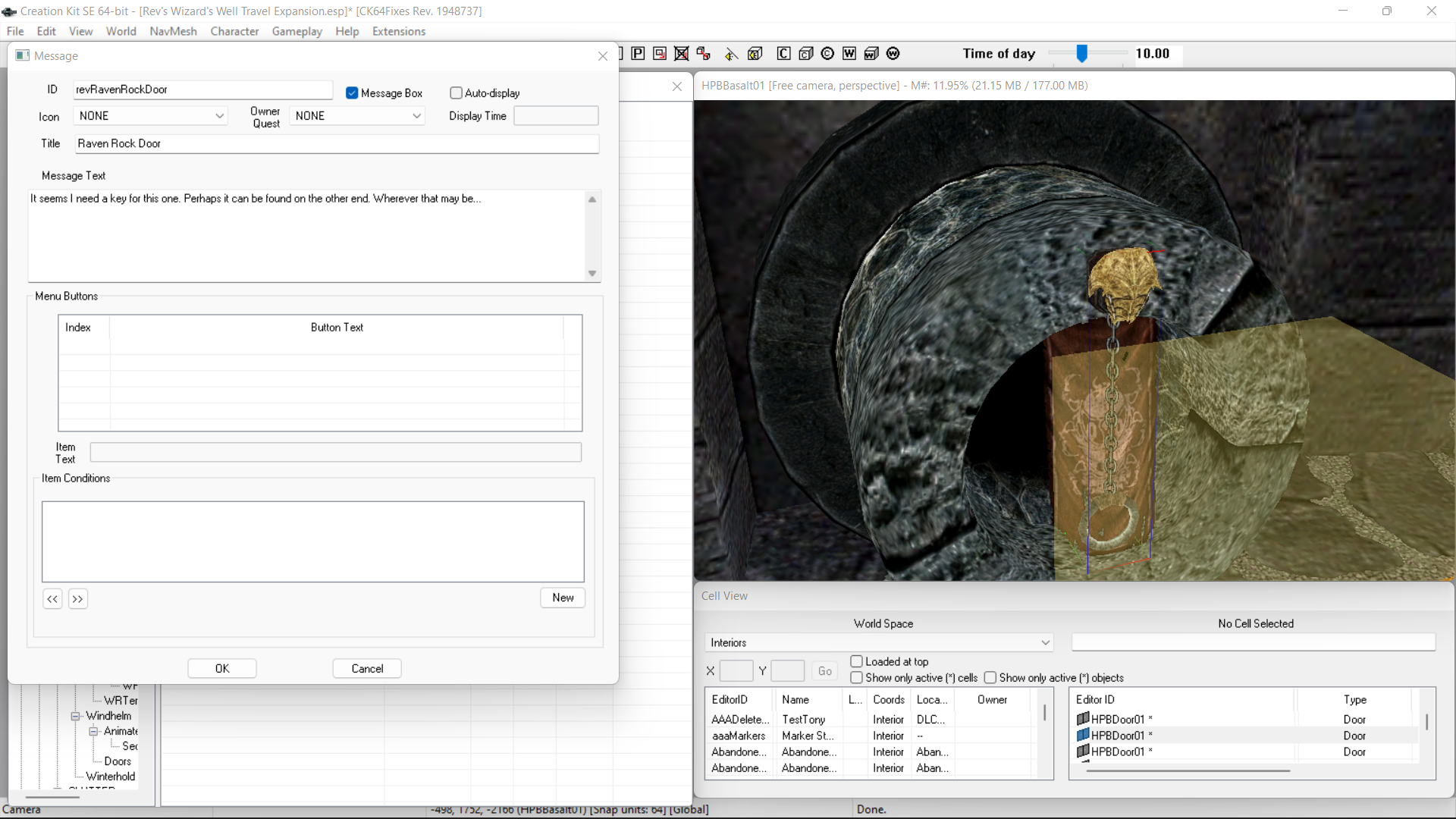Click the cube W toolbar icon
The height and width of the screenshot is (819, 1456).
pos(871,53)
